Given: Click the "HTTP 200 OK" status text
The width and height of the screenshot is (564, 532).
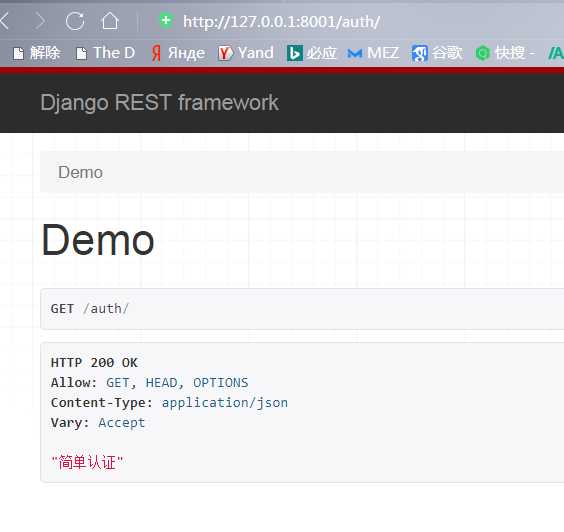Looking at the screenshot, I should 94,363.
